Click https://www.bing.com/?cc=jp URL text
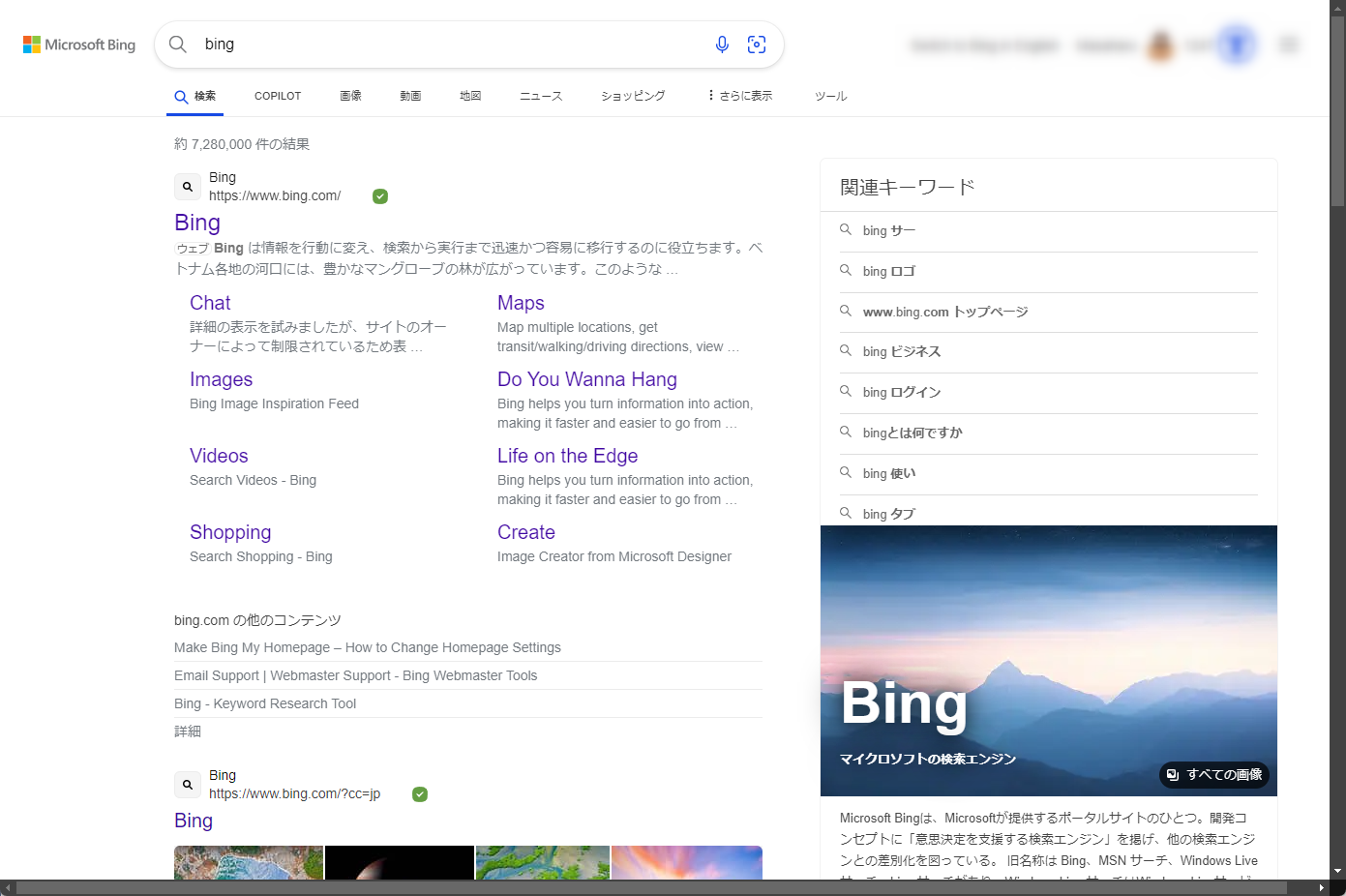 coord(294,793)
